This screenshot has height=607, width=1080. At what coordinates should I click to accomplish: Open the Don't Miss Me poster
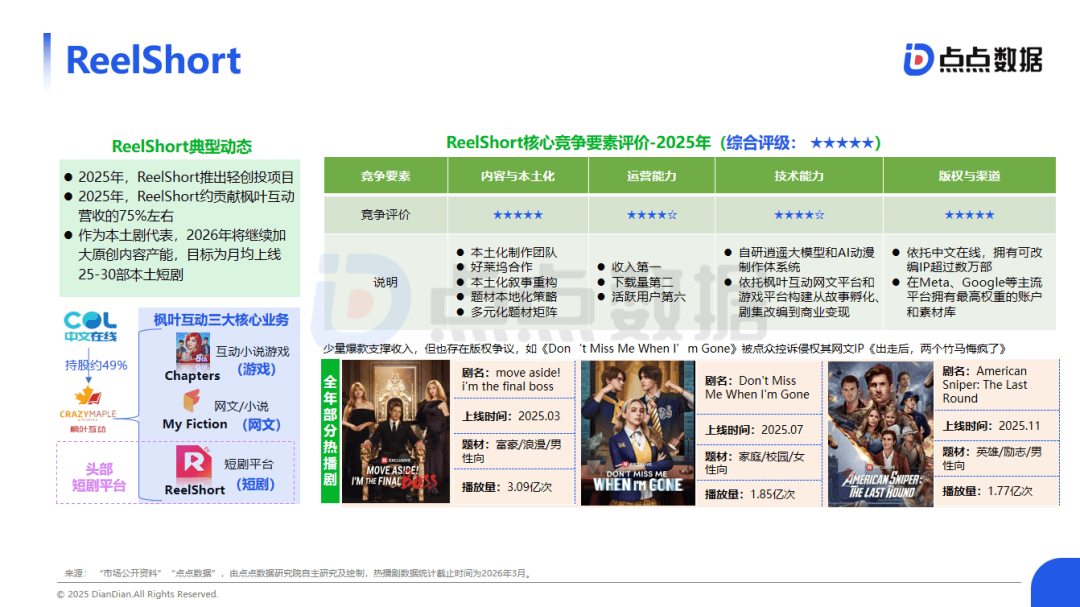tap(640, 431)
